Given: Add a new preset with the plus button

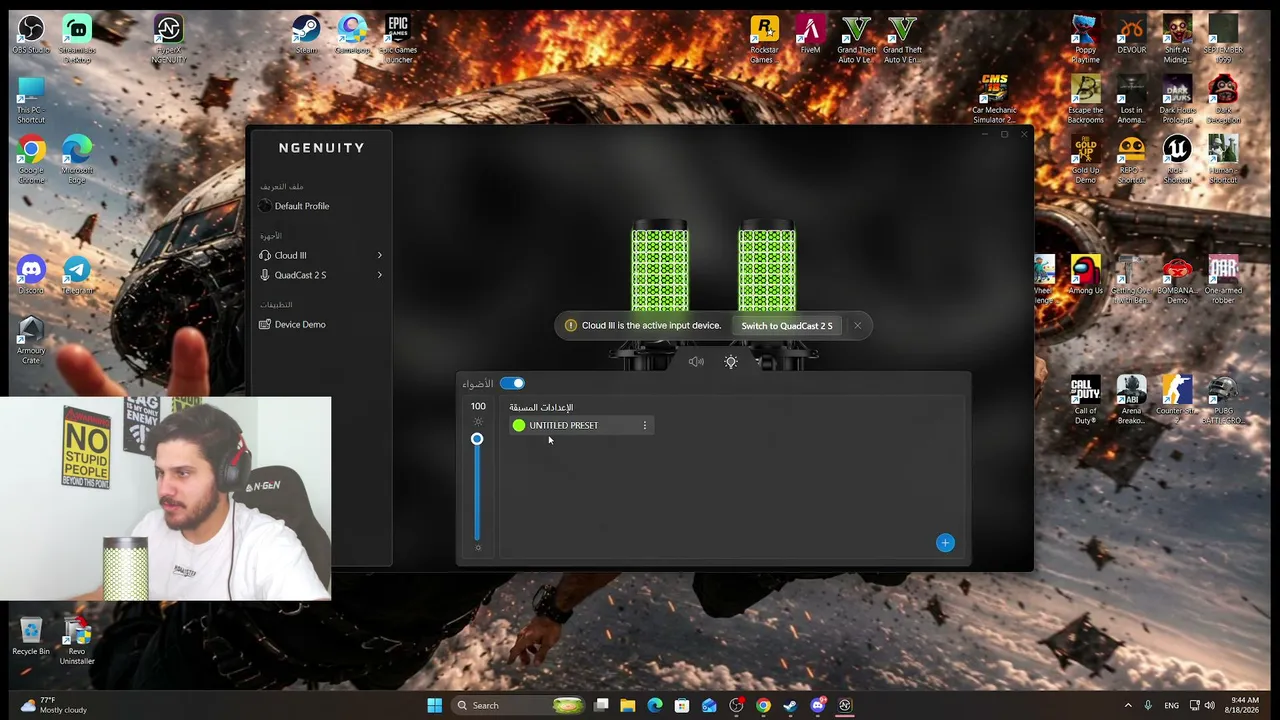Looking at the screenshot, I should click(945, 543).
